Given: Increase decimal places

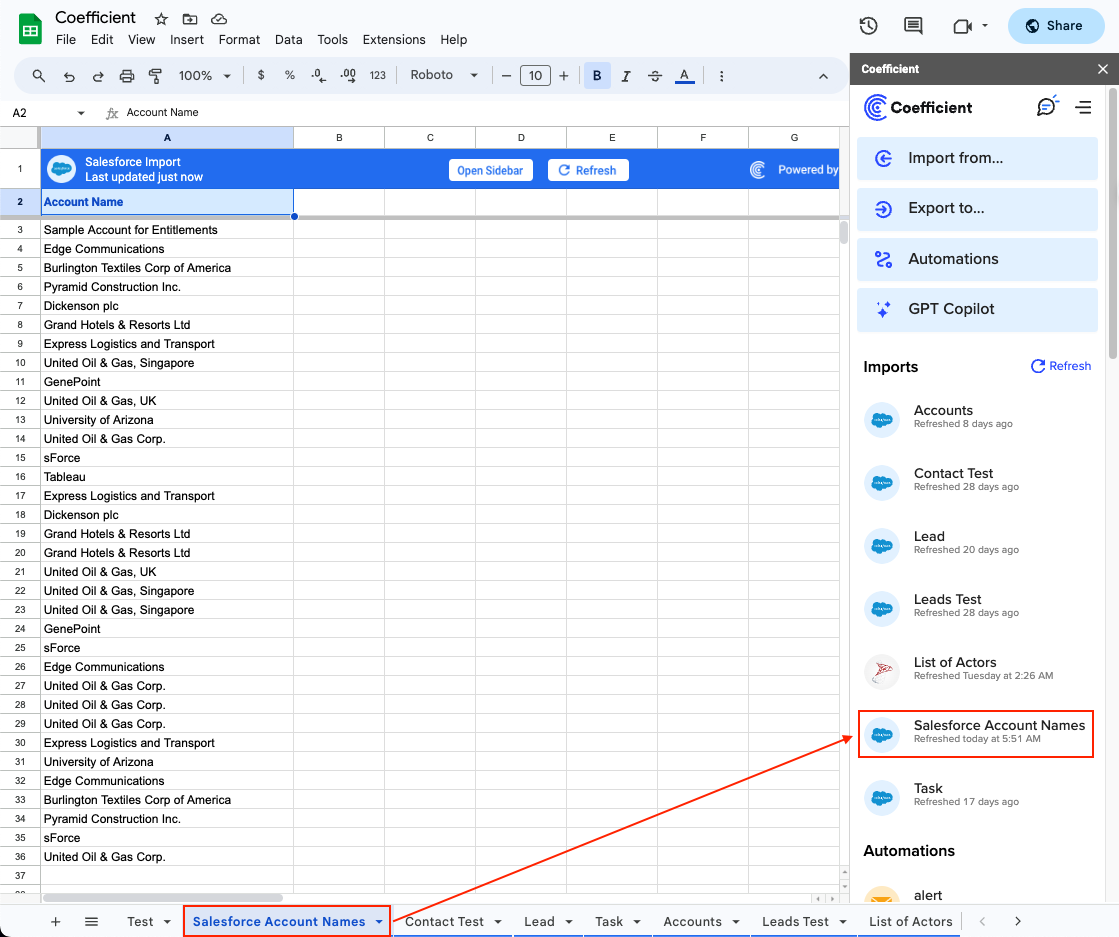Looking at the screenshot, I should (x=348, y=75).
